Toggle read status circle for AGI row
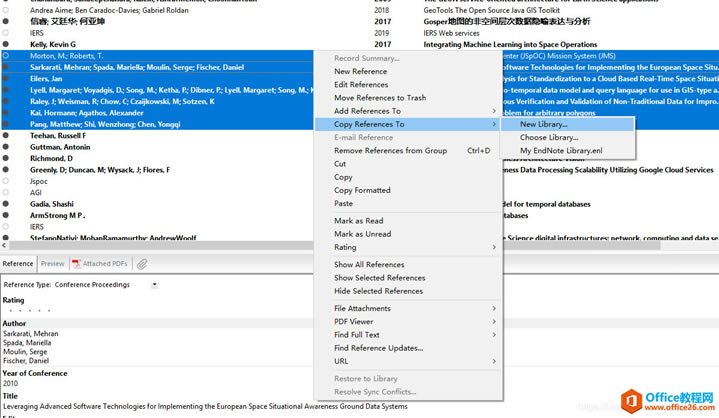This screenshot has height=418, width=719. pos(6,192)
